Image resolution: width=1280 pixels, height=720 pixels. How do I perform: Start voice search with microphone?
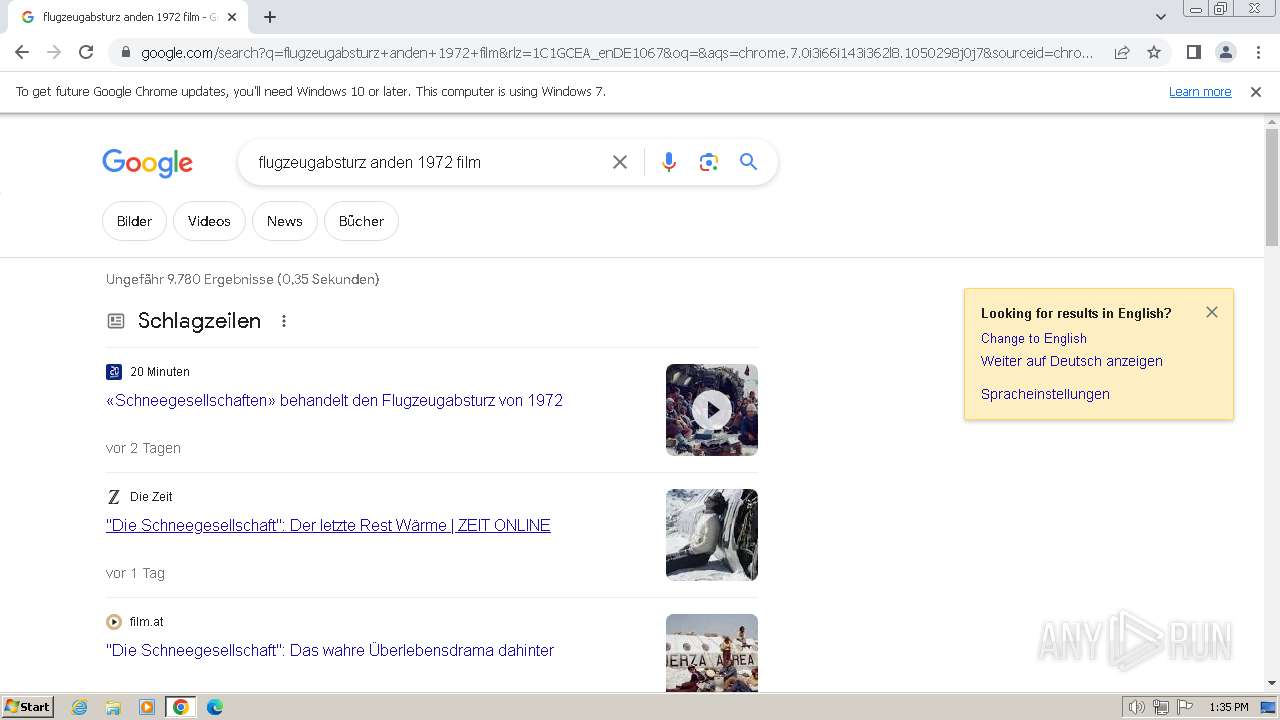(669, 162)
